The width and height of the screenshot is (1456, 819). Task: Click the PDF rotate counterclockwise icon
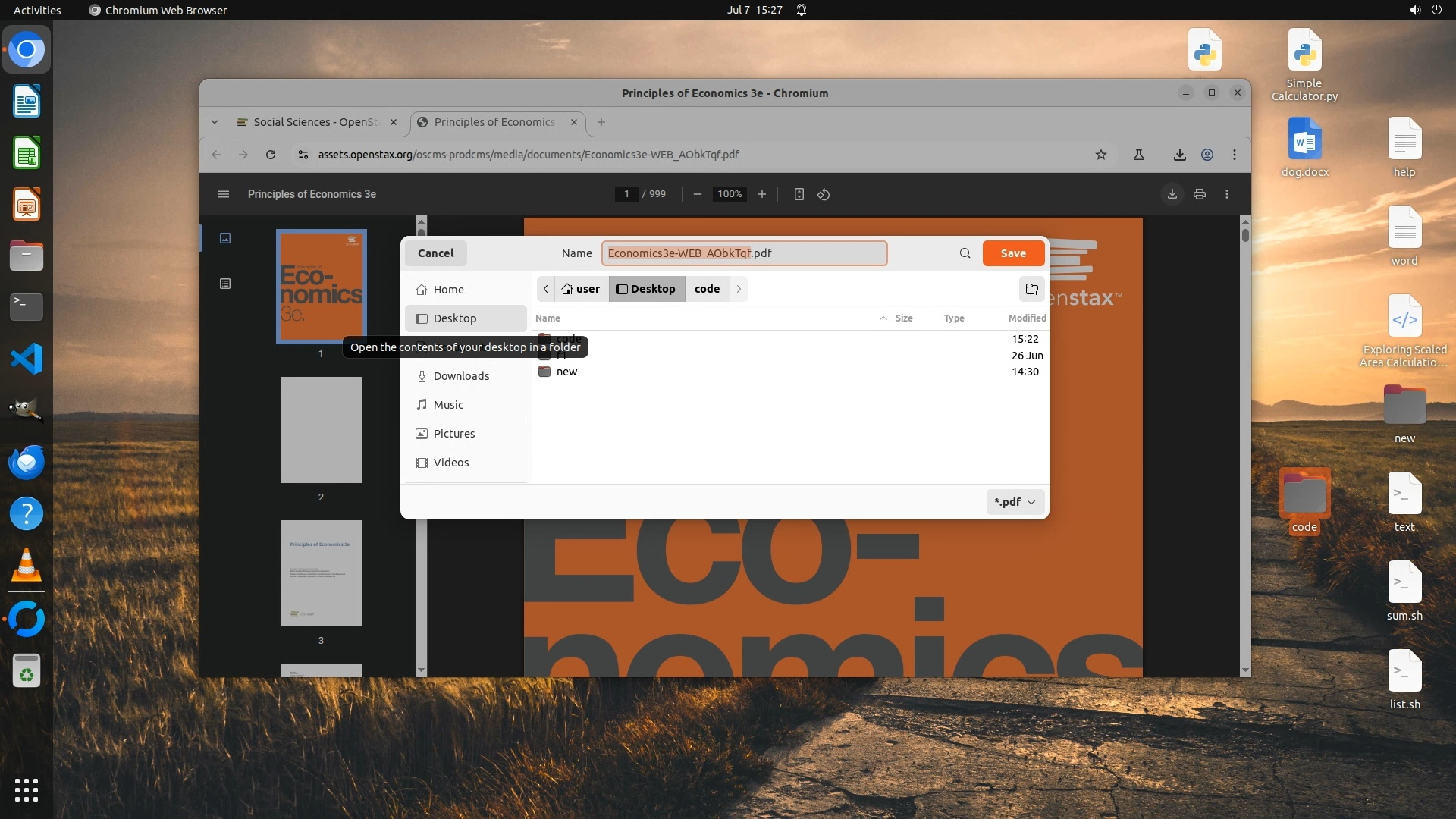coord(824,195)
